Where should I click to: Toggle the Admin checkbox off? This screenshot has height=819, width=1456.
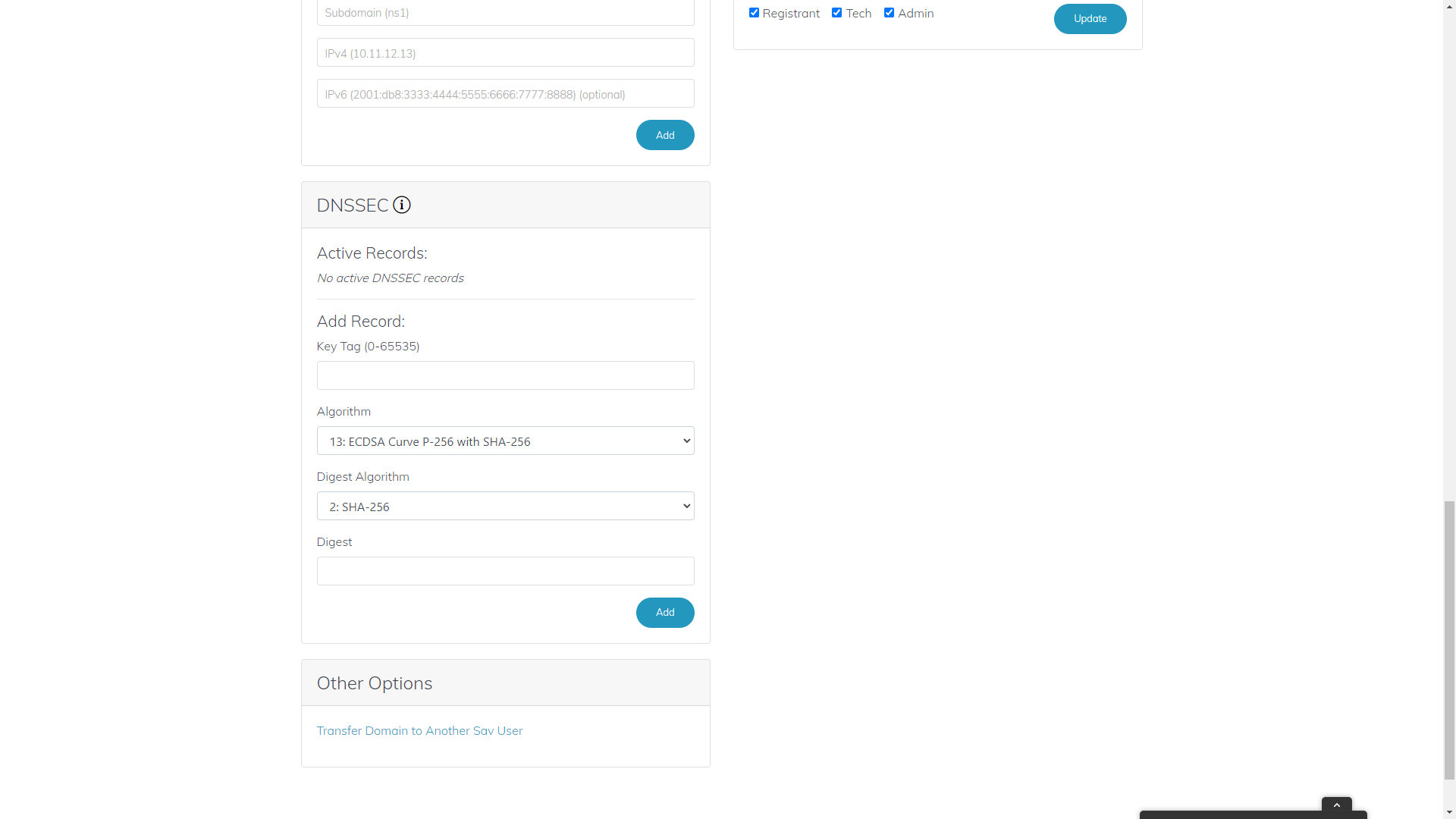(889, 12)
